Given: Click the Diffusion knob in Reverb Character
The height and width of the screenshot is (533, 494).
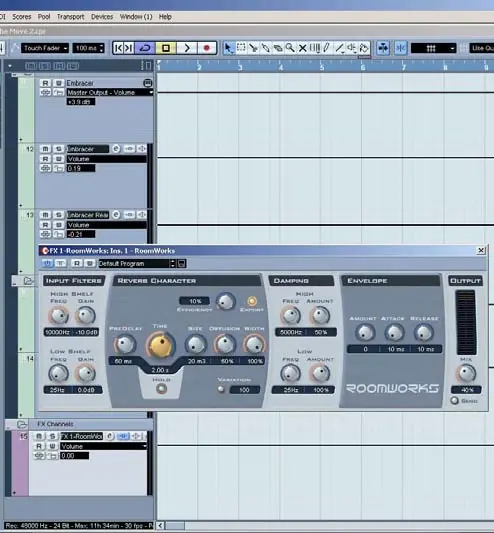Looking at the screenshot, I should (225, 344).
